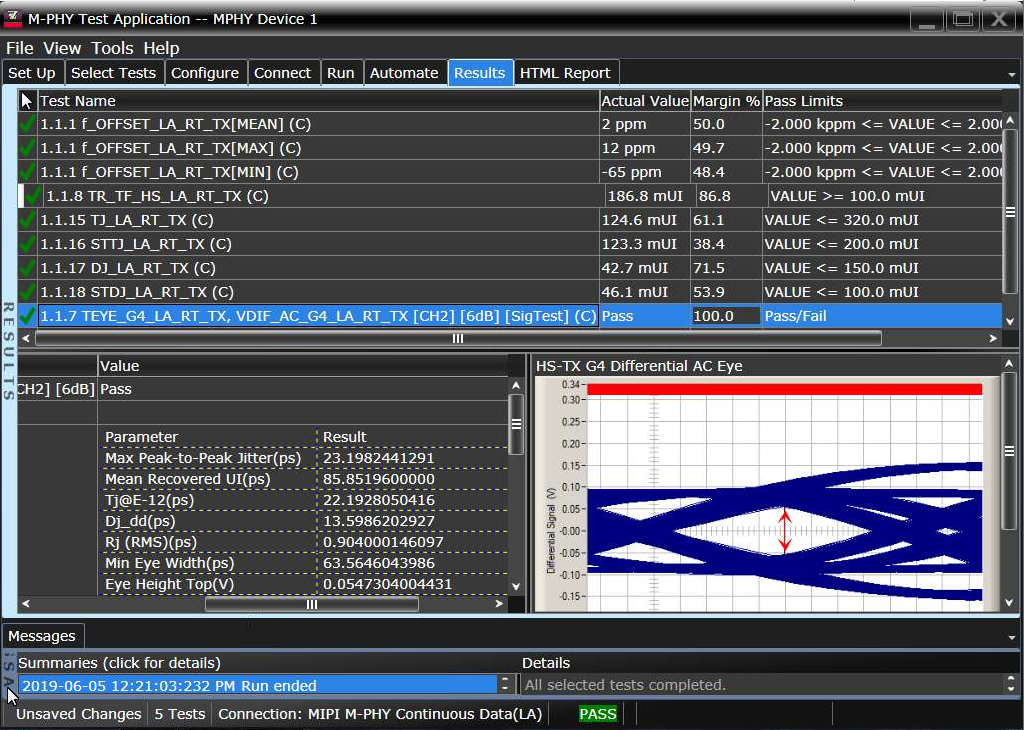Screen dimensions: 1024x730
Task: Click the M-PHY application icon in title bar
Action: [x=13, y=19]
